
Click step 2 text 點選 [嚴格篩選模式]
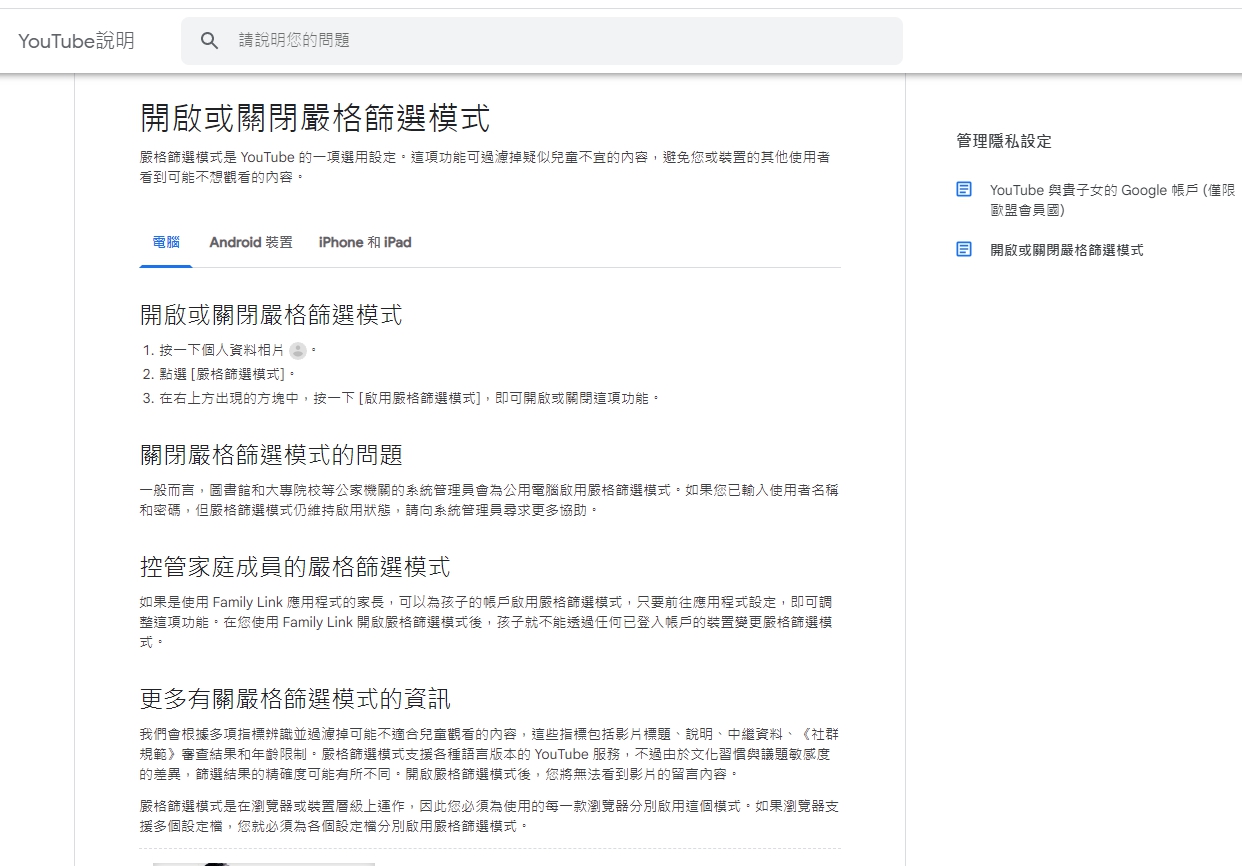(228, 374)
